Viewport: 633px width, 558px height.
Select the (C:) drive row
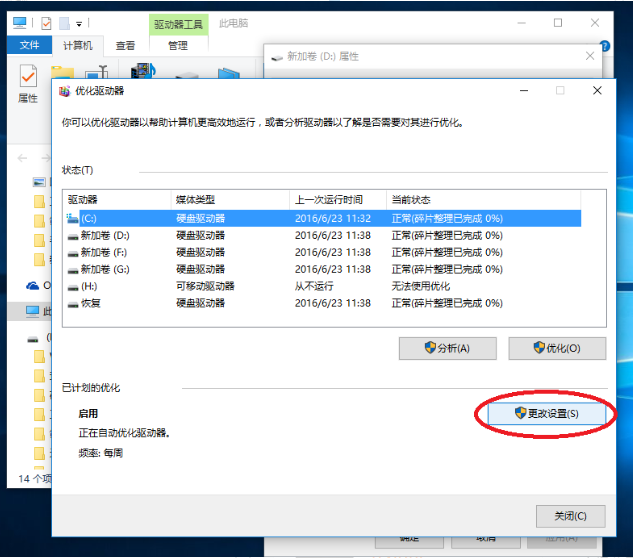(x=324, y=218)
